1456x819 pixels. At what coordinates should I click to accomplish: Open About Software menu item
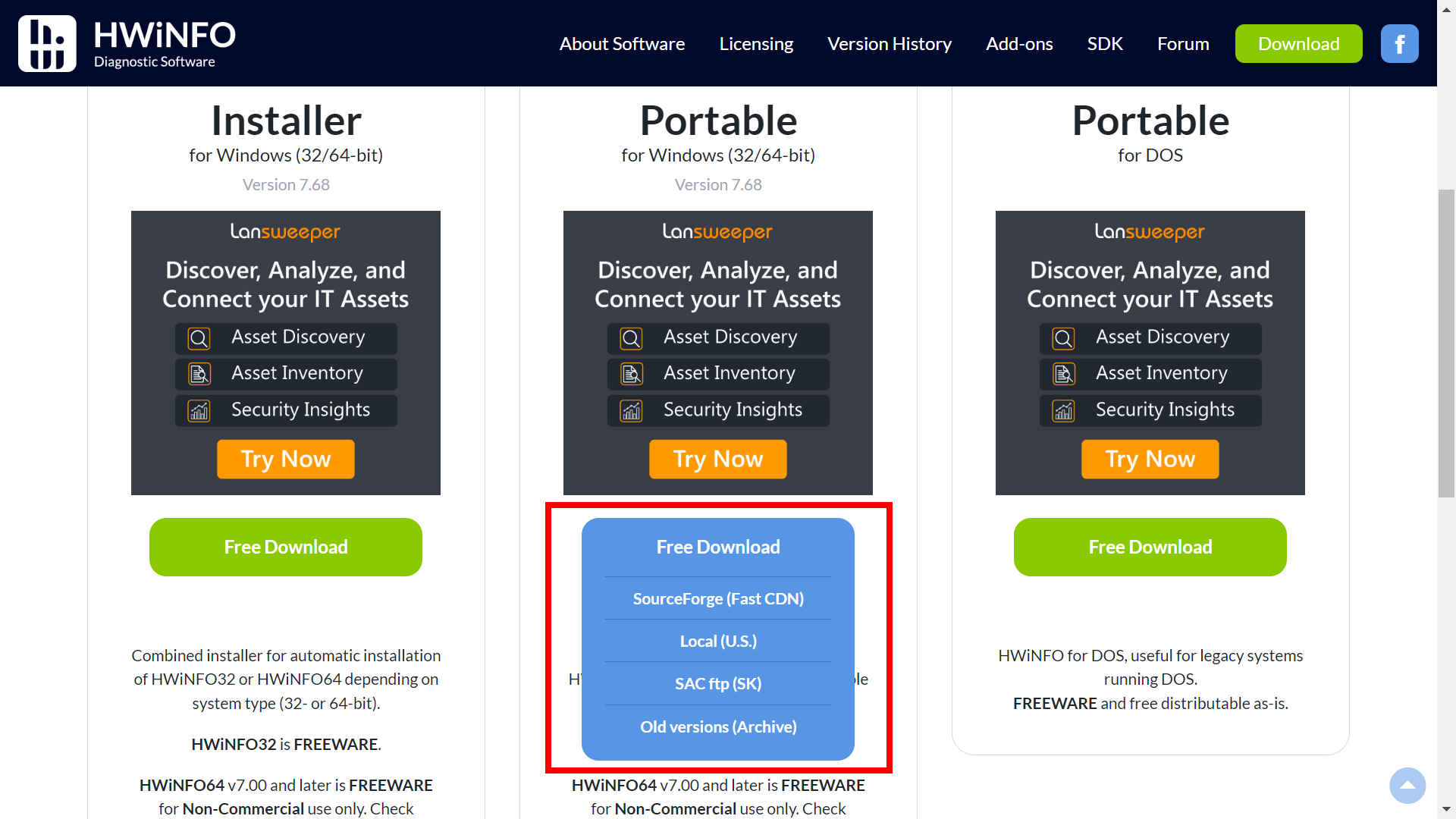point(622,44)
